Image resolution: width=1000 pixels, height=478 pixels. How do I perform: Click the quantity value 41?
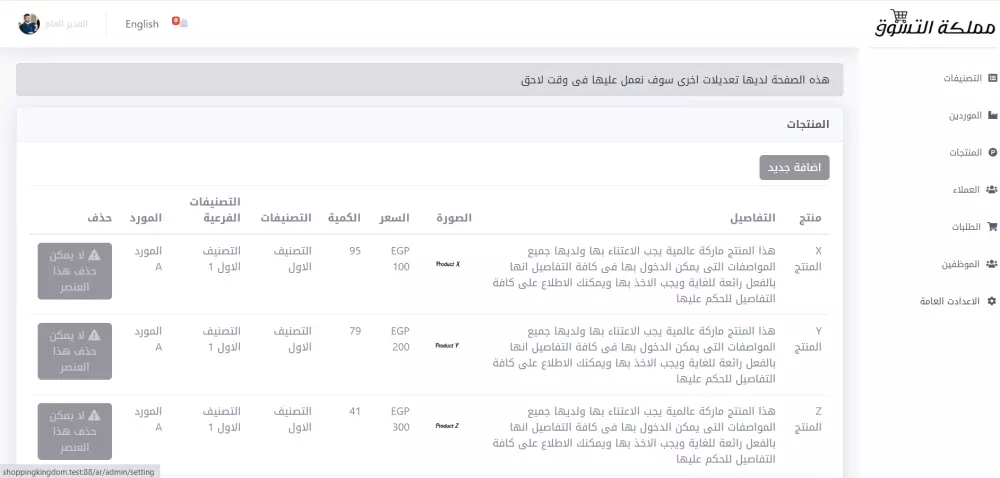click(355, 412)
